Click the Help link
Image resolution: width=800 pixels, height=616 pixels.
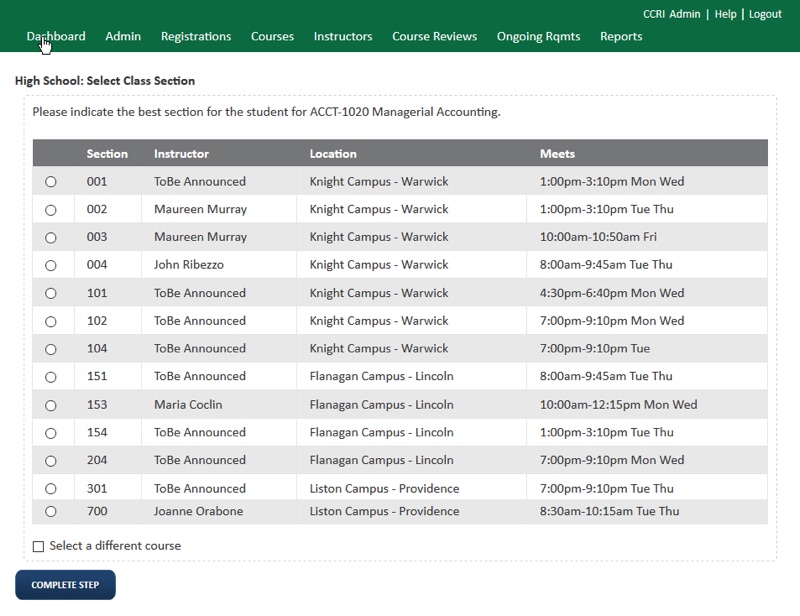725,14
